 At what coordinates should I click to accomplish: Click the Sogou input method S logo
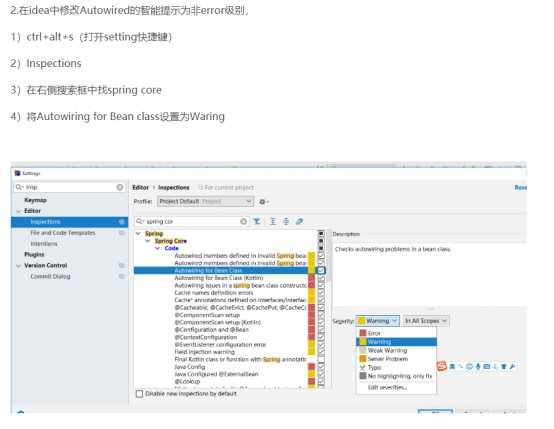(442, 366)
